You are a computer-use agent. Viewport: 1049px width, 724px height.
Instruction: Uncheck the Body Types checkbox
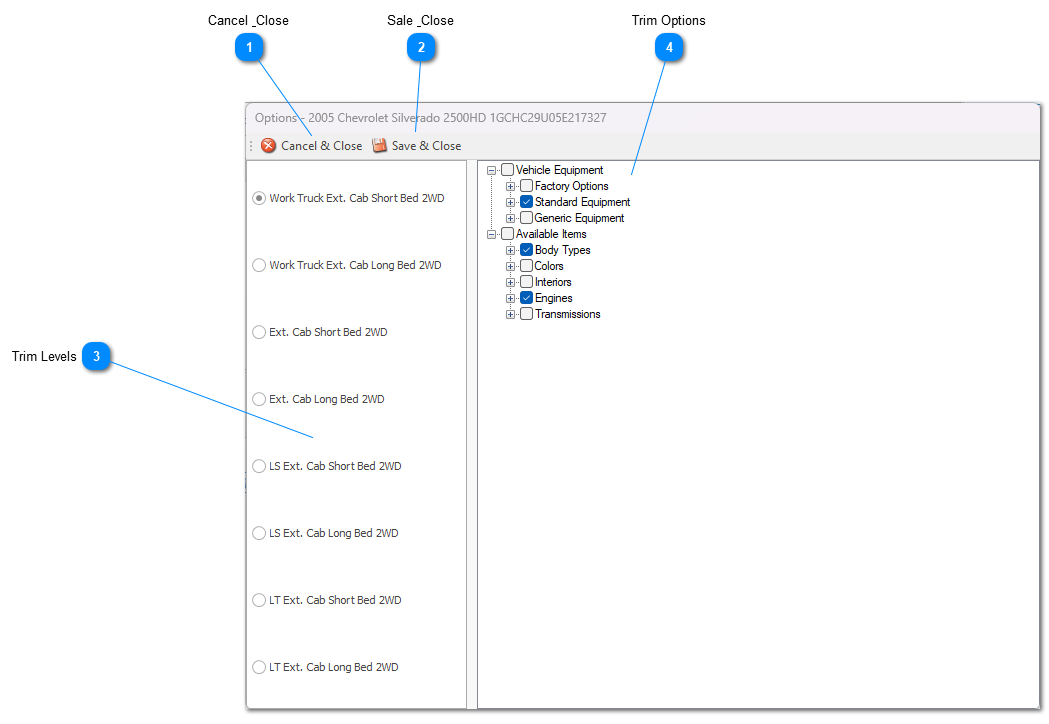pyautogui.click(x=527, y=250)
